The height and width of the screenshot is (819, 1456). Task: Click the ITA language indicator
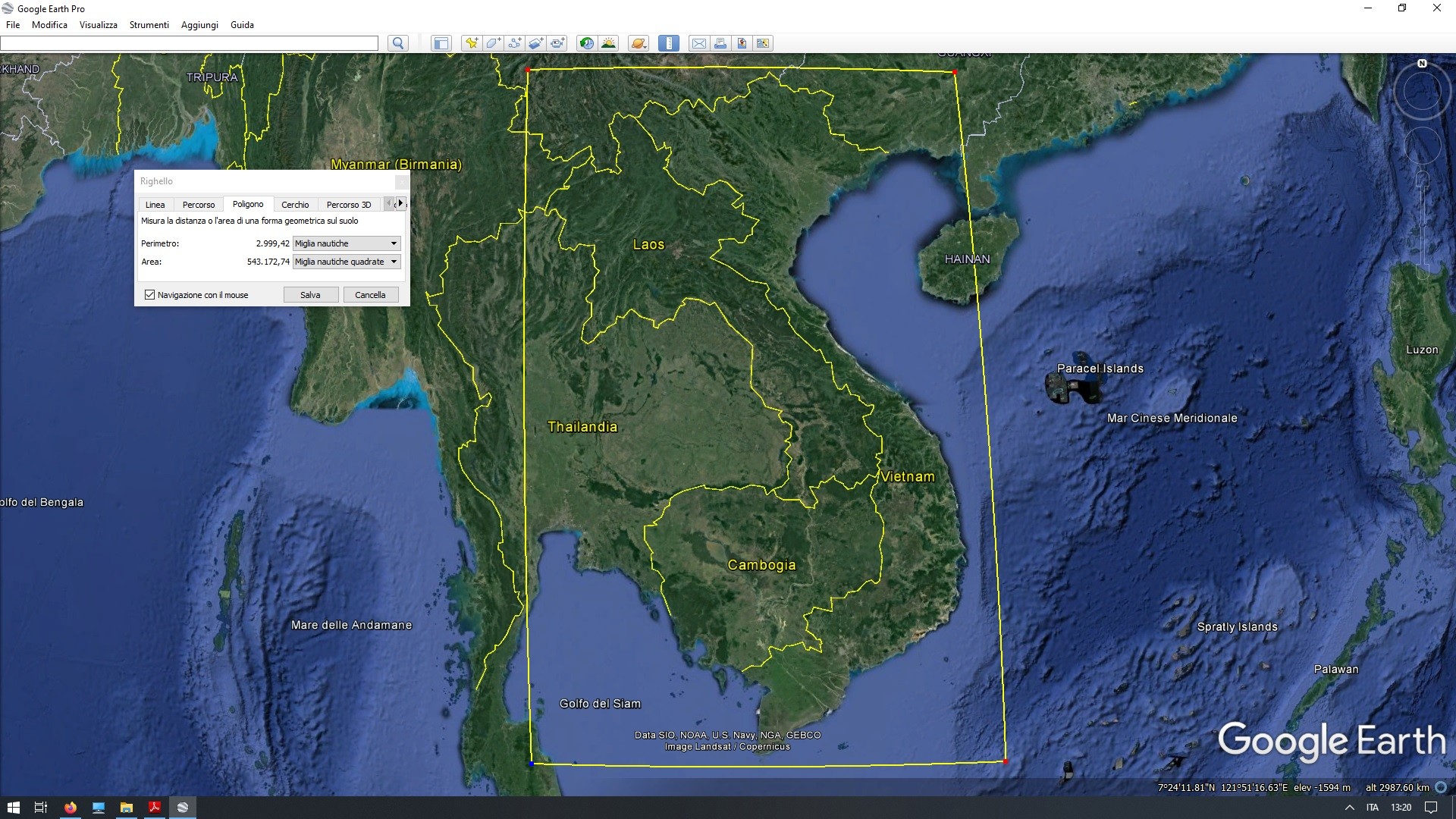pos(1372,808)
